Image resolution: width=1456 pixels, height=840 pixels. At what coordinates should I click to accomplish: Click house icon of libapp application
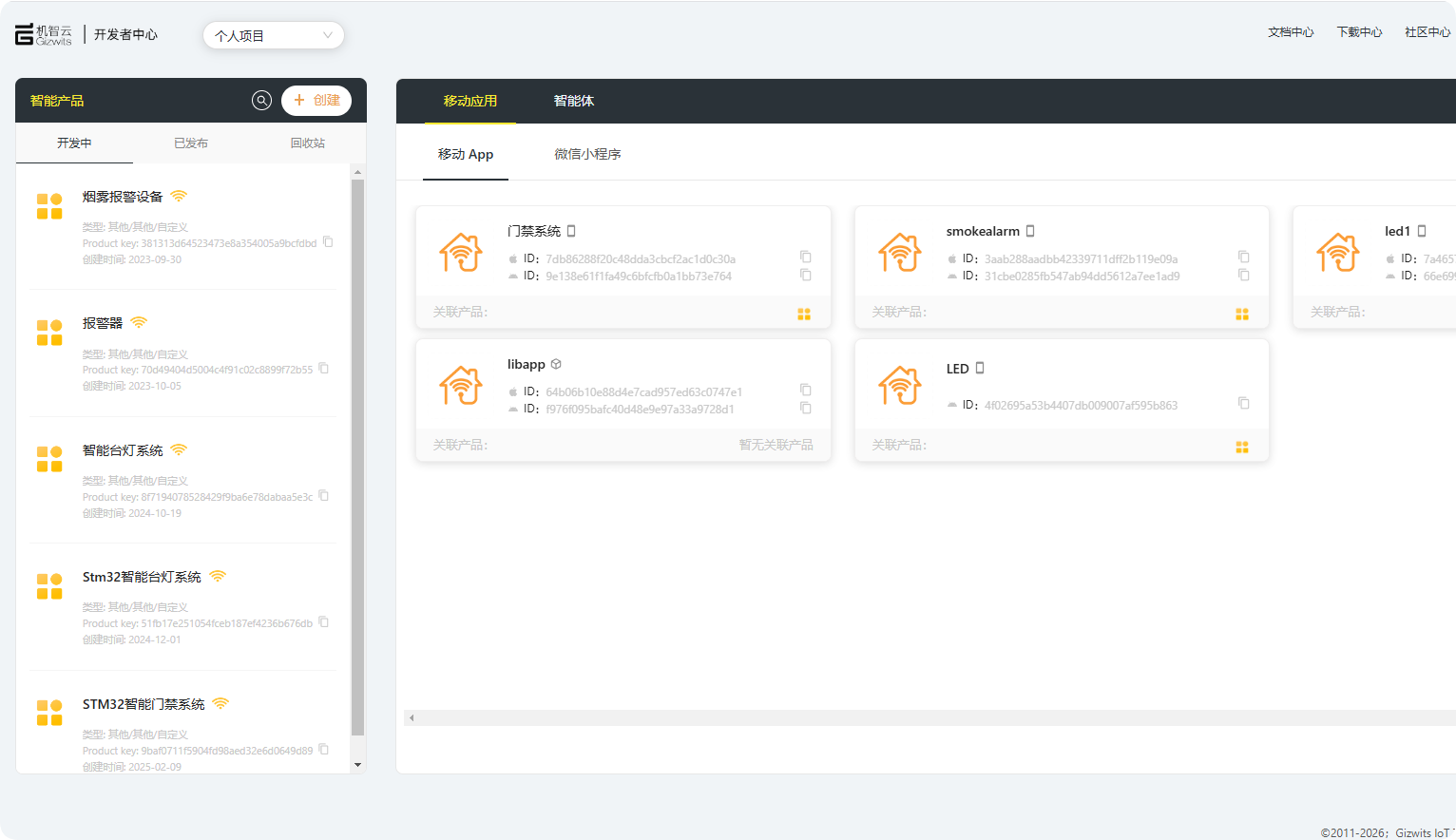[x=461, y=386]
